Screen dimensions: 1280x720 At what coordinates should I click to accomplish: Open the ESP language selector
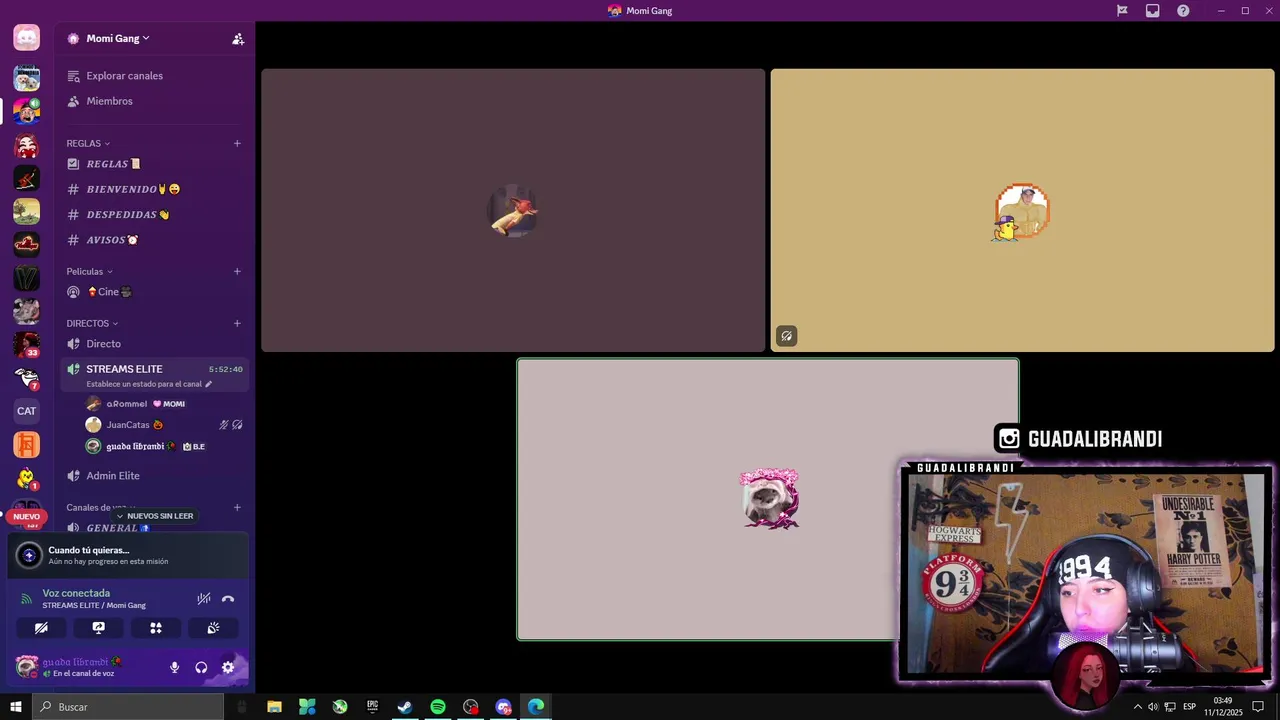pyautogui.click(x=1190, y=707)
